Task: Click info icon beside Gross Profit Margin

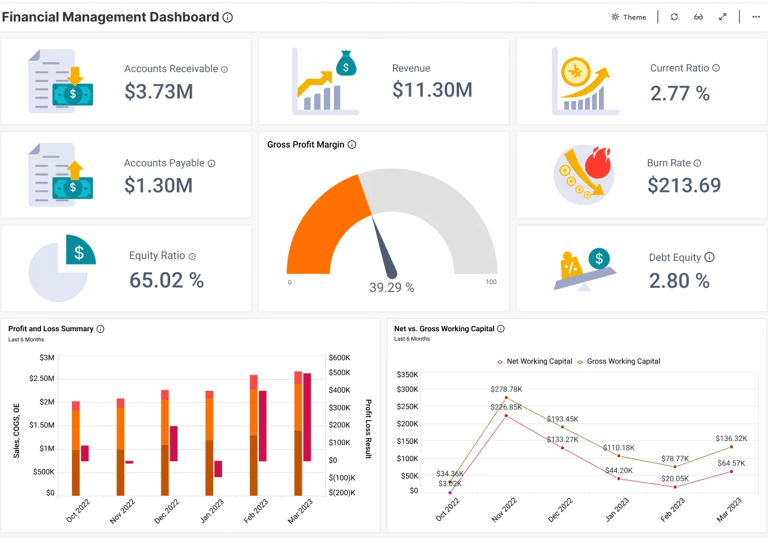Action: click(352, 145)
